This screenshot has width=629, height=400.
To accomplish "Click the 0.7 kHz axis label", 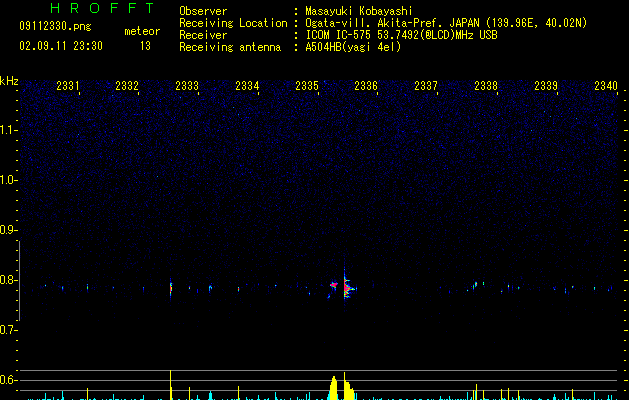I will (9, 330).
